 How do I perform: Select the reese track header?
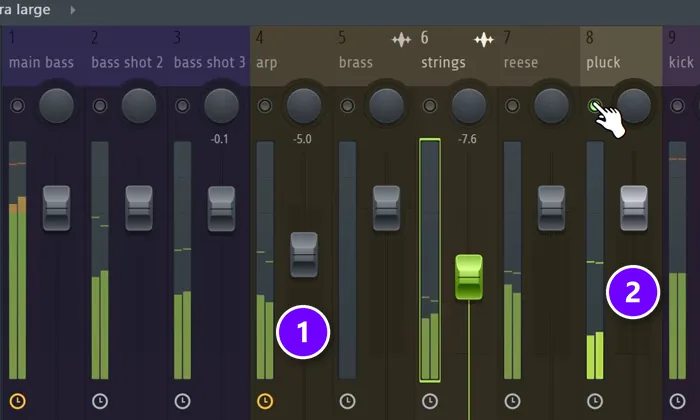point(539,56)
